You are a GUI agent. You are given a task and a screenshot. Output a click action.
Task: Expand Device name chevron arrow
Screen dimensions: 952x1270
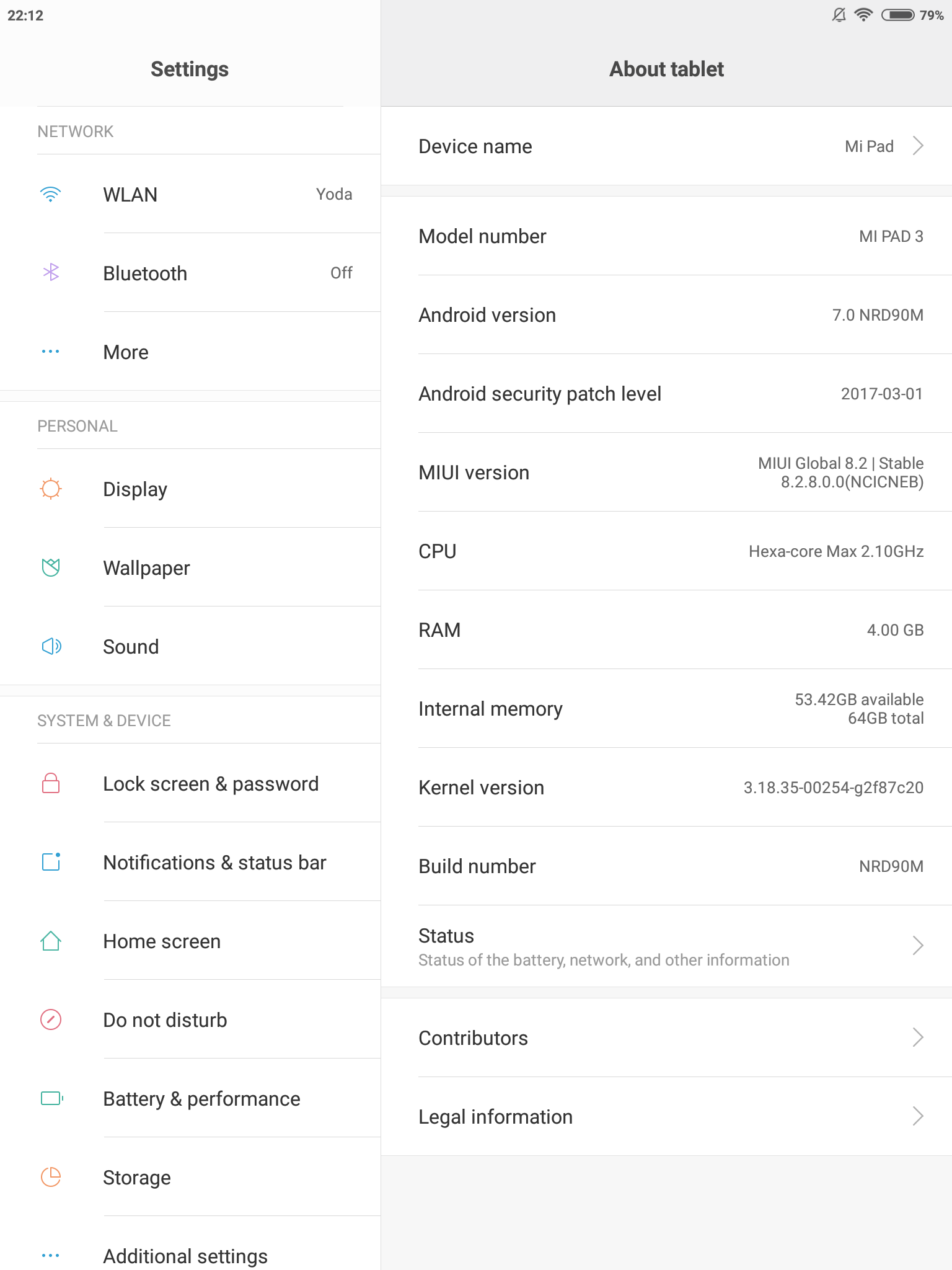918,146
